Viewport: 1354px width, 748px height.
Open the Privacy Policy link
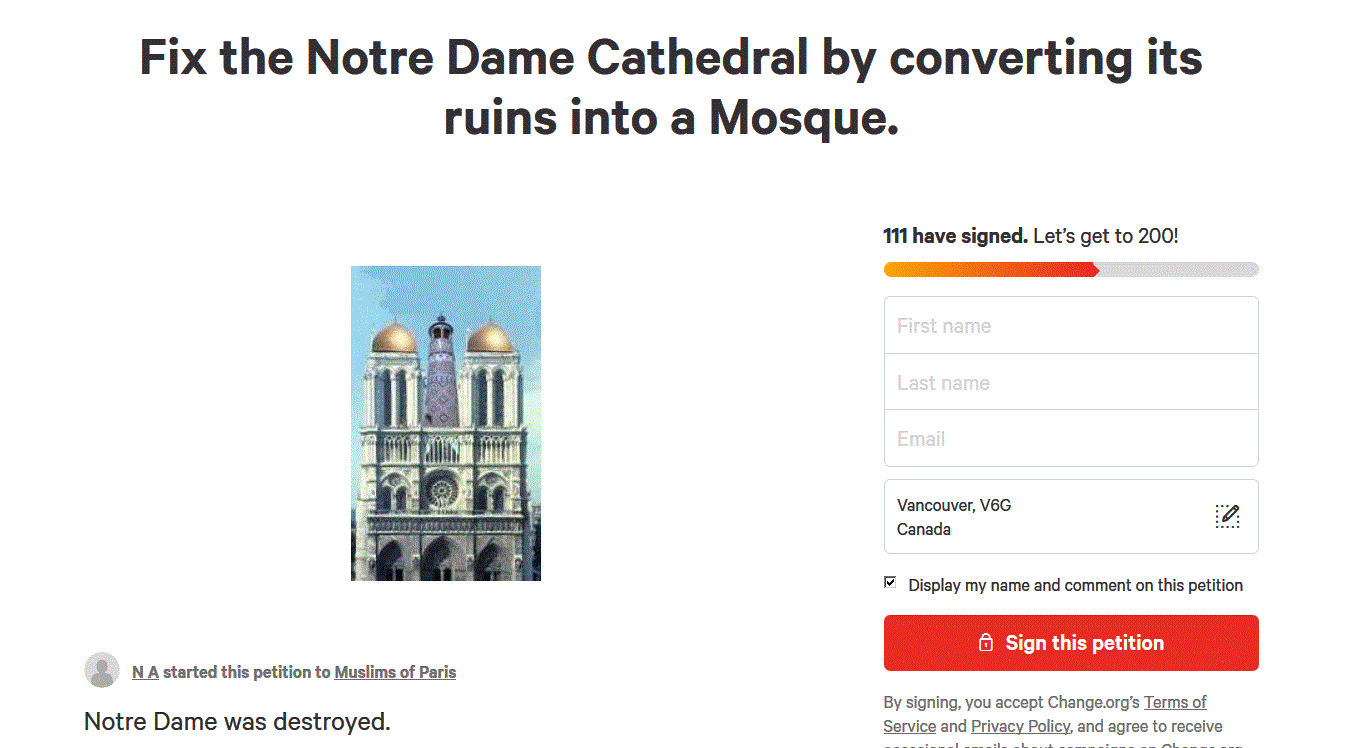pyautogui.click(x=1020, y=726)
